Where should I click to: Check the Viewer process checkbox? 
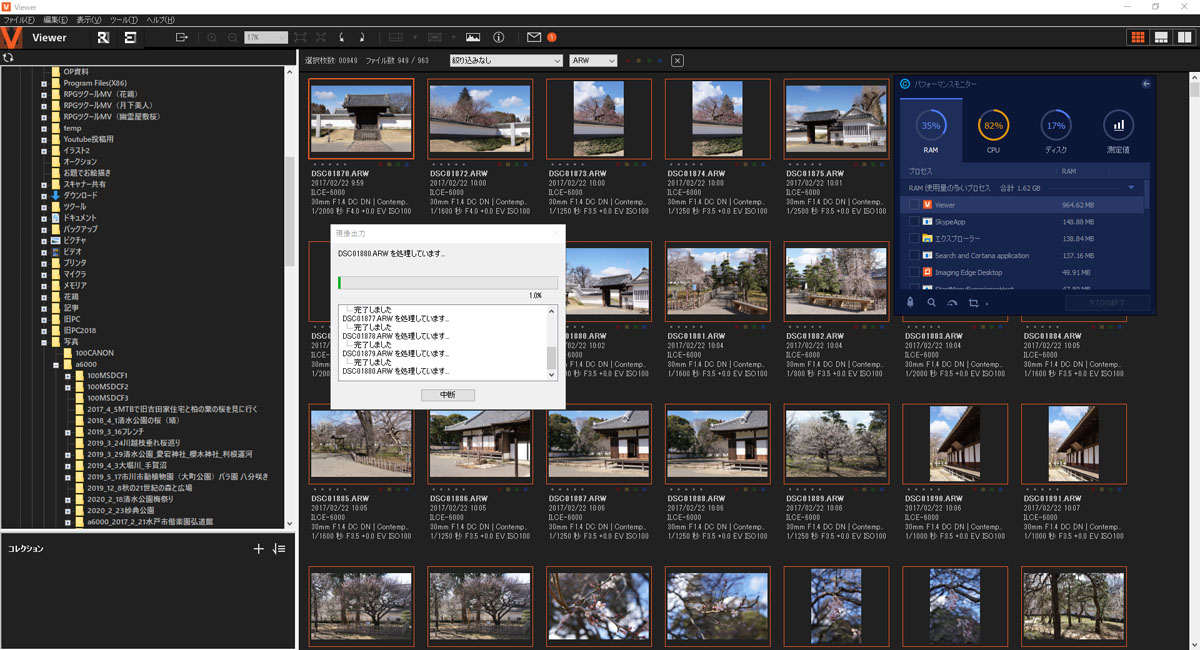pos(914,205)
